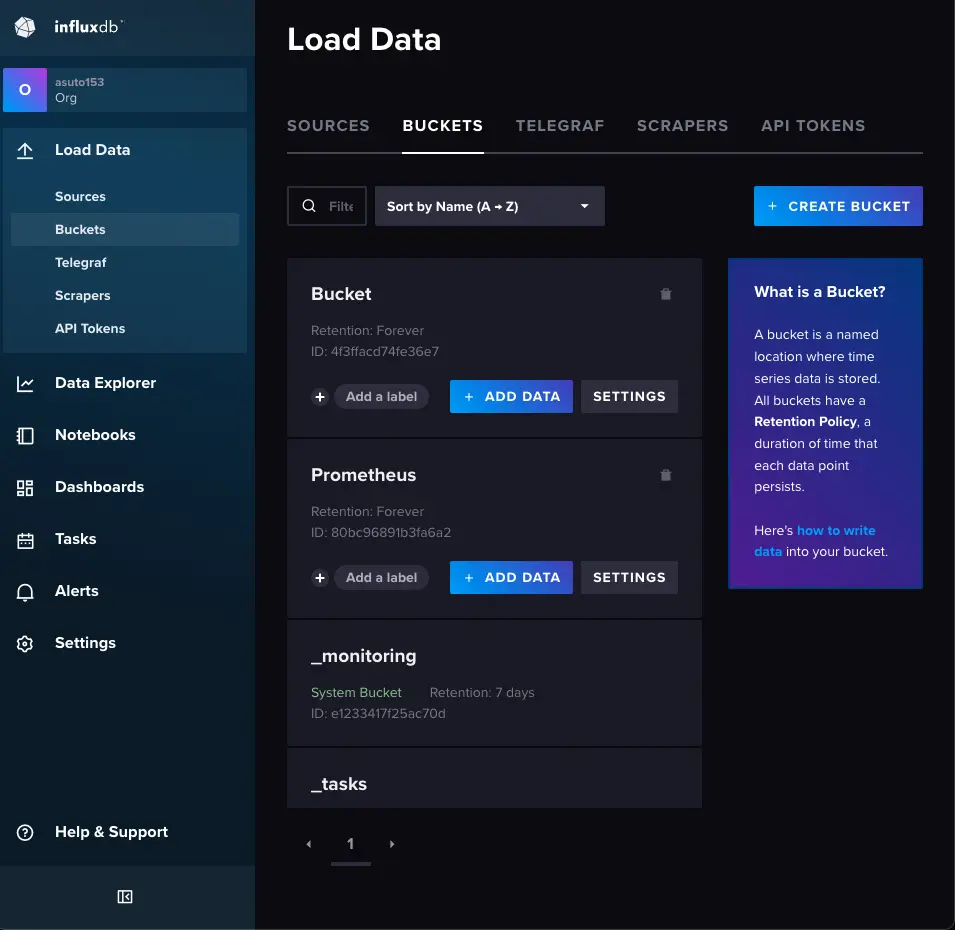
Task: Switch to the TELEGRAF tab
Action: click(x=560, y=125)
